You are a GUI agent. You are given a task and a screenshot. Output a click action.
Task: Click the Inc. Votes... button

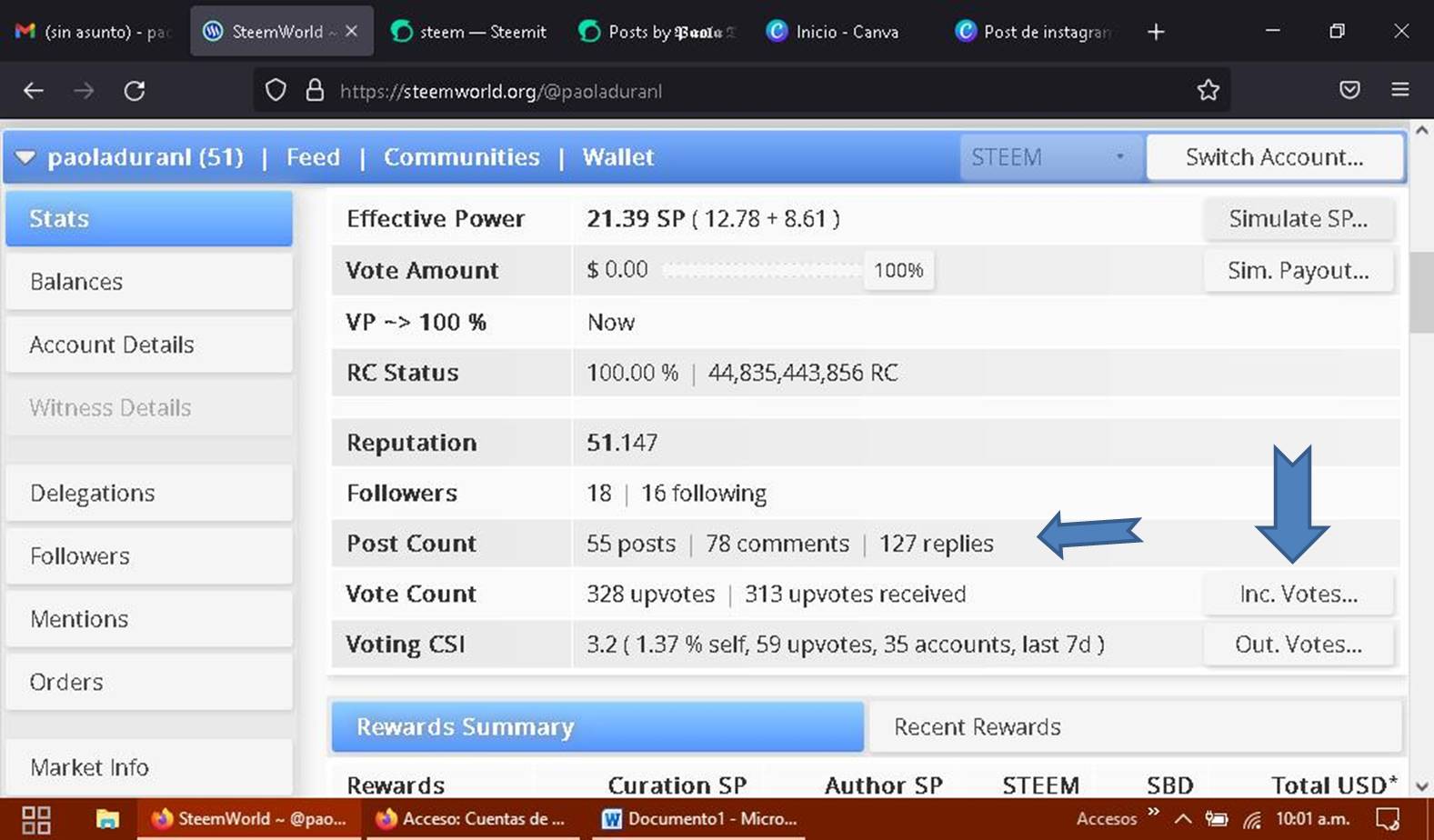point(1299,594)
